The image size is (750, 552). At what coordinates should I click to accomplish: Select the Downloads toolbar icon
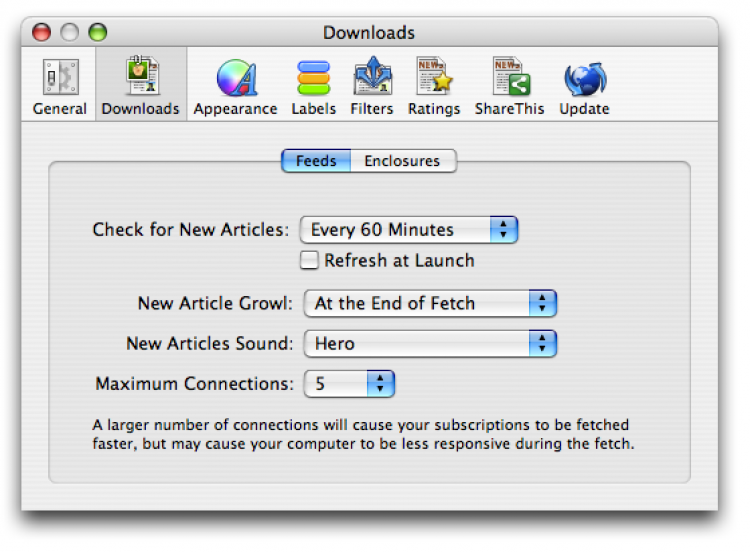coord(141,86)
